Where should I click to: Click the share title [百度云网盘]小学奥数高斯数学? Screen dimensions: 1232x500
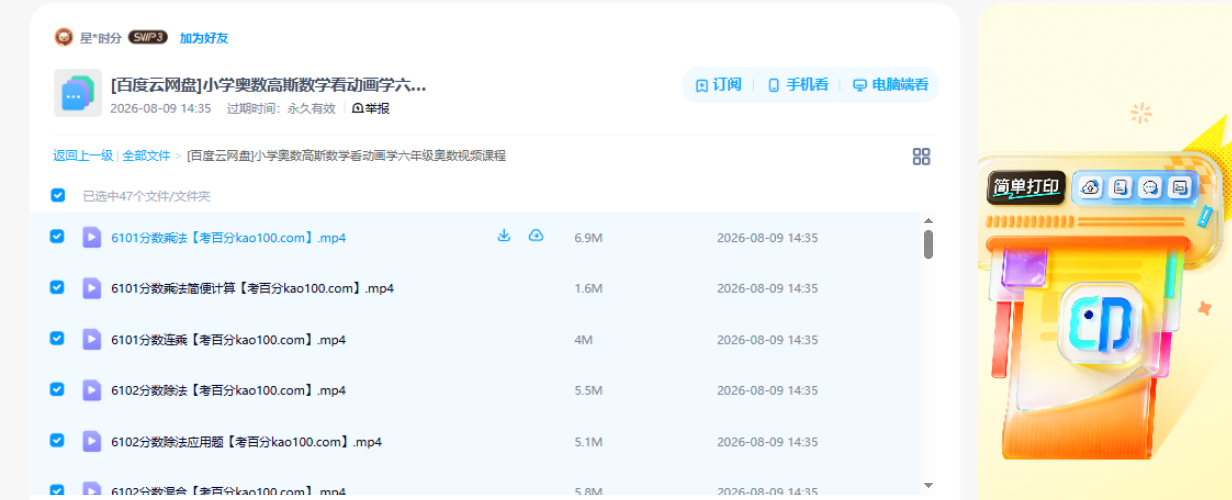click(269, 85)
